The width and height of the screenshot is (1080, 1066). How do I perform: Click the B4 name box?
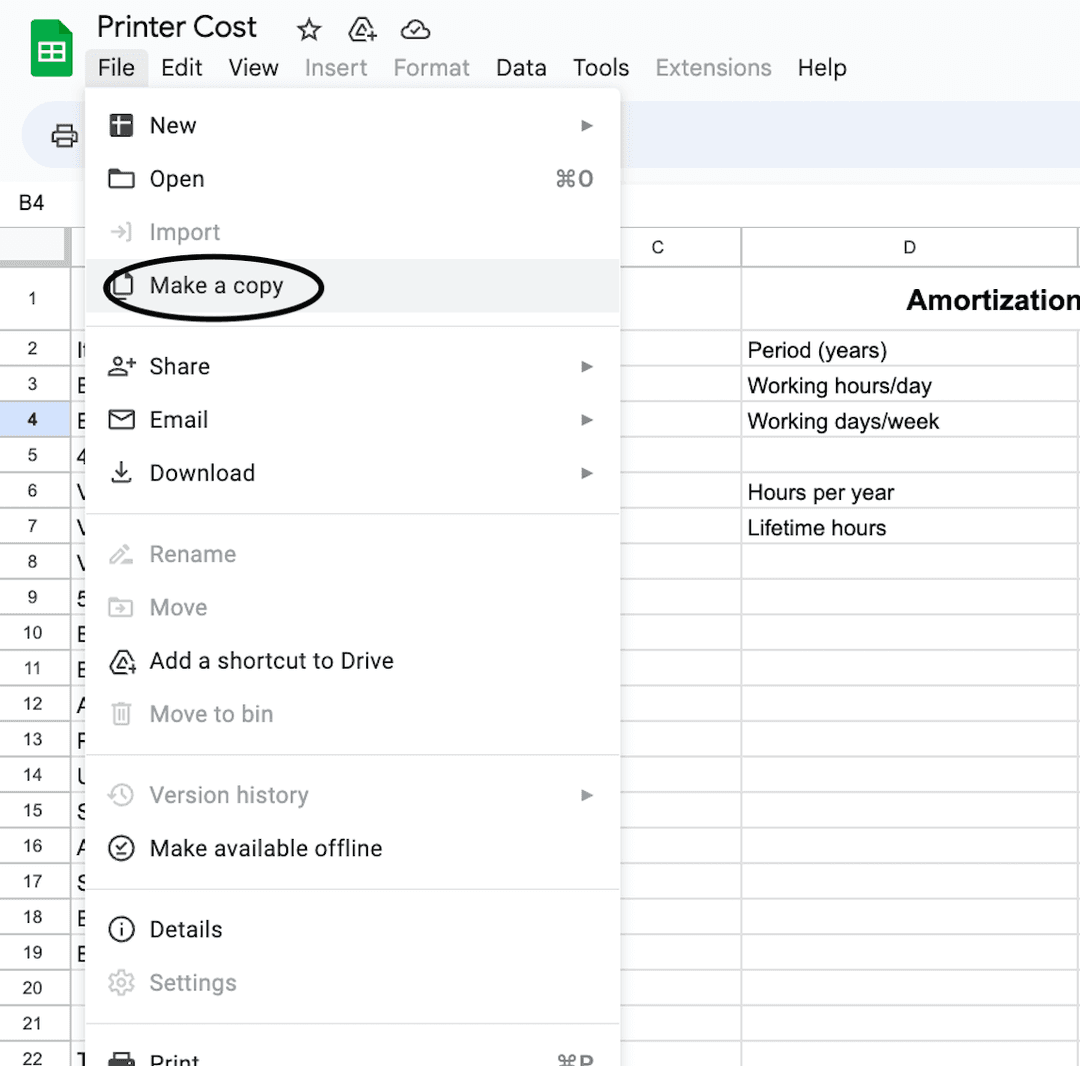[32, 203]
